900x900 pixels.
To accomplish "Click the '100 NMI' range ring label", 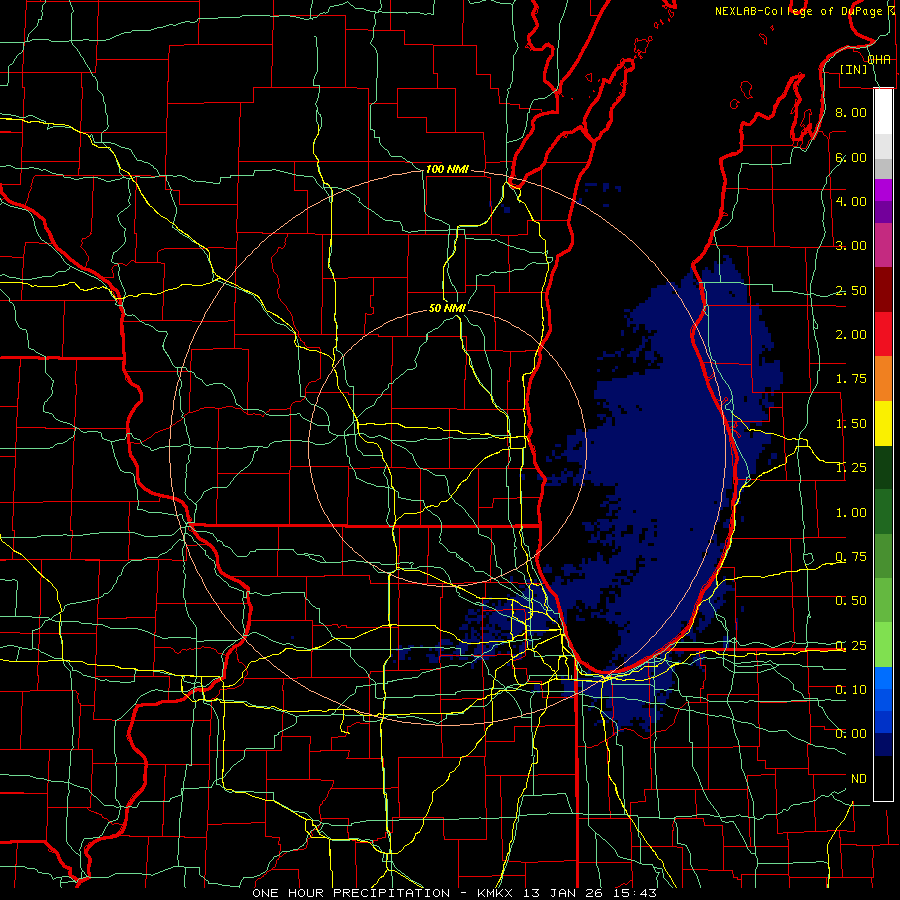I will point(447,169).
